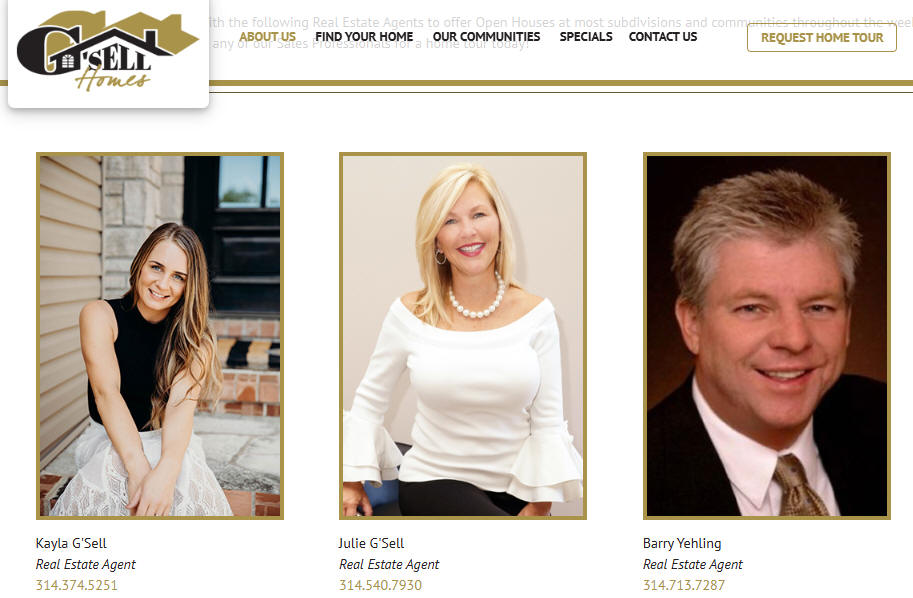Select Barry Yehling's headshot photo

(x=767, y=336)
